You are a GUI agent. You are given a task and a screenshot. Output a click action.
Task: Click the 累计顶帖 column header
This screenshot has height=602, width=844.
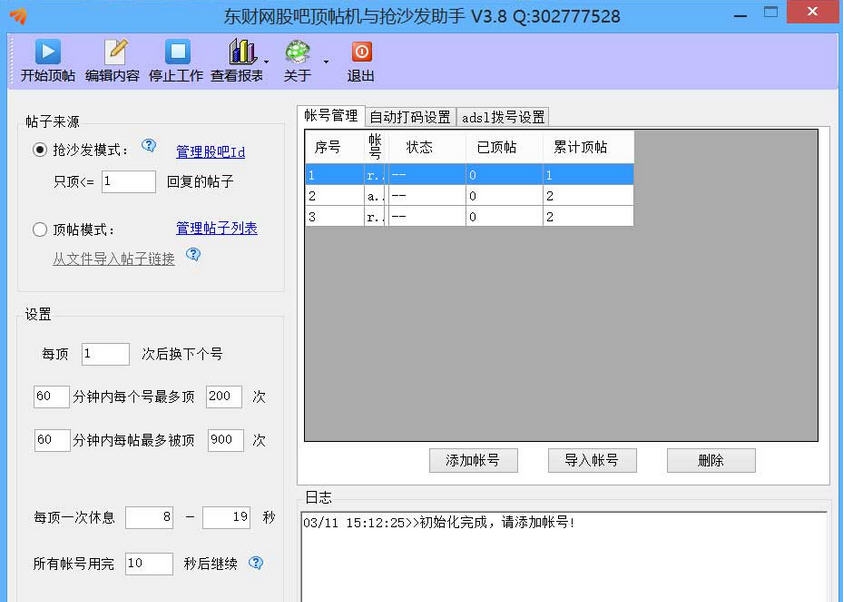pos(588,147)
